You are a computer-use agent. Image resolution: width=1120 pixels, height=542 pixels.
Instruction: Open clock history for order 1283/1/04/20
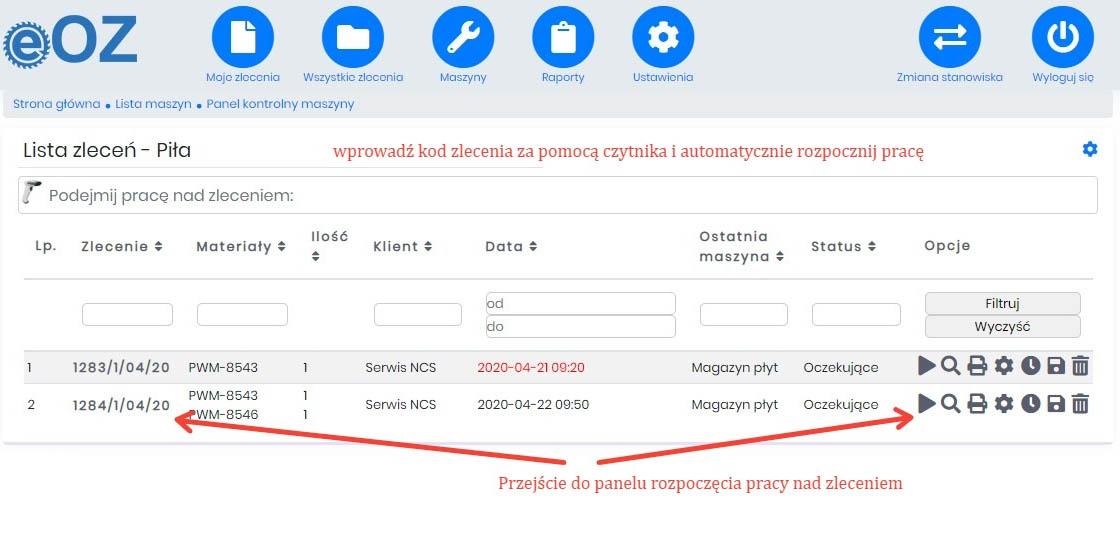1030,367
